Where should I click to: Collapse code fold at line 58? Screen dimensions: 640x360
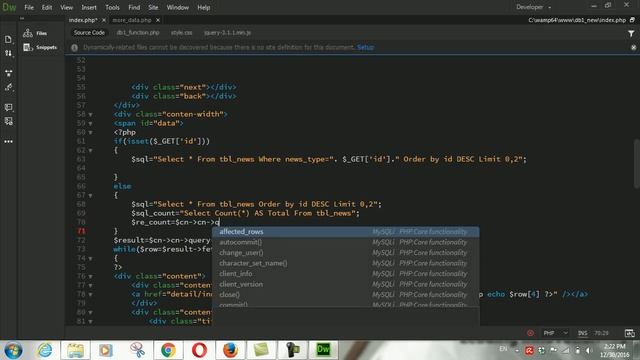[91, 115]
